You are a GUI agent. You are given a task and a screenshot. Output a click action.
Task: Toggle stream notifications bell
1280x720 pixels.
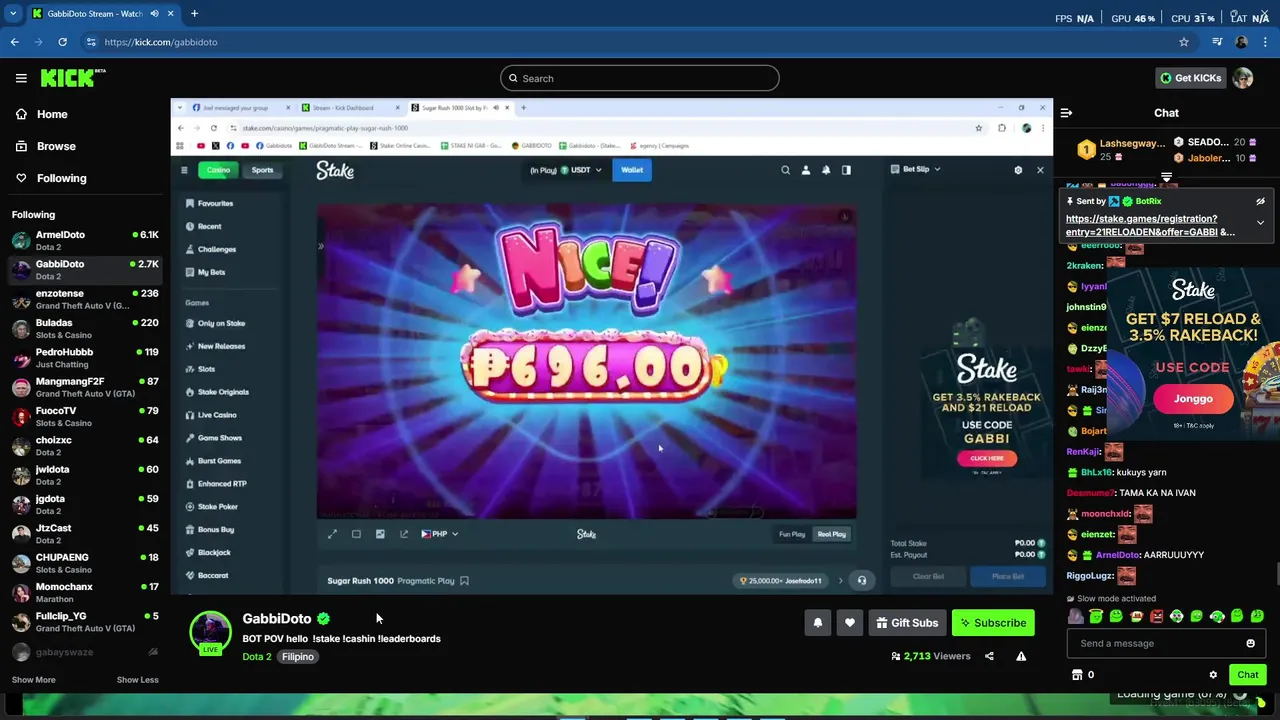pyautogui.click(x=817, y=623)
